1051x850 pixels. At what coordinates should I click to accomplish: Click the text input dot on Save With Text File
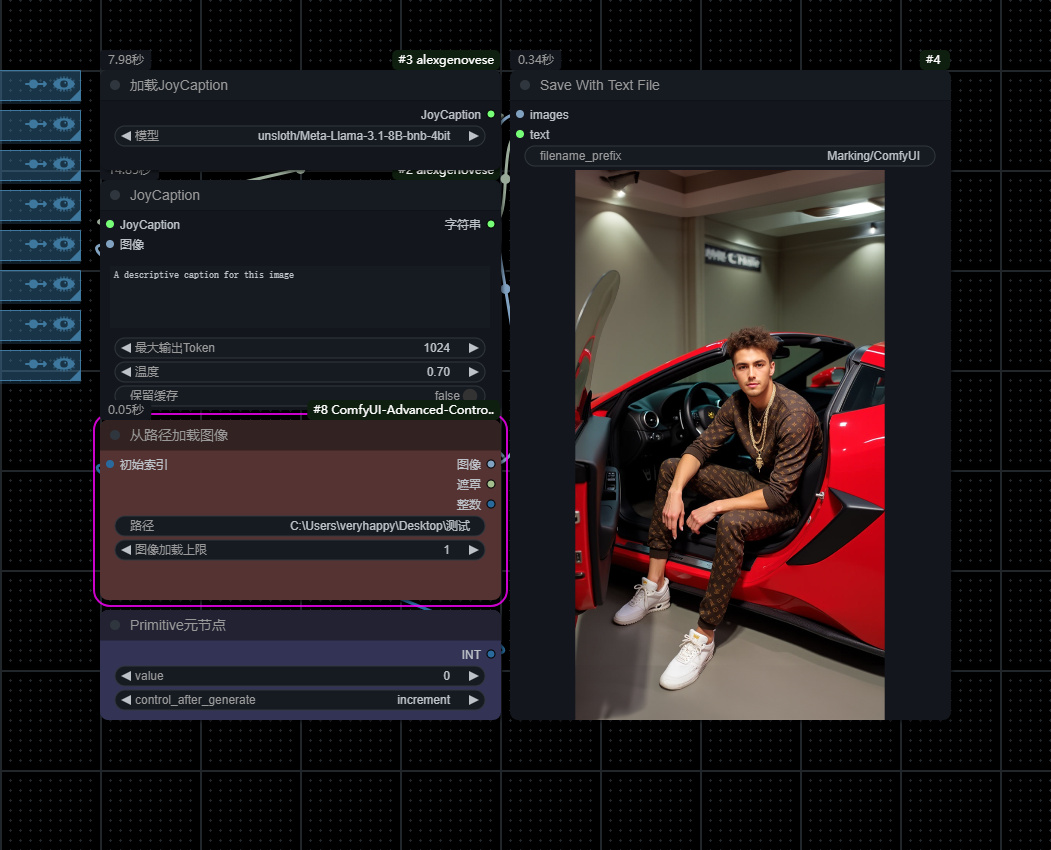519,134
